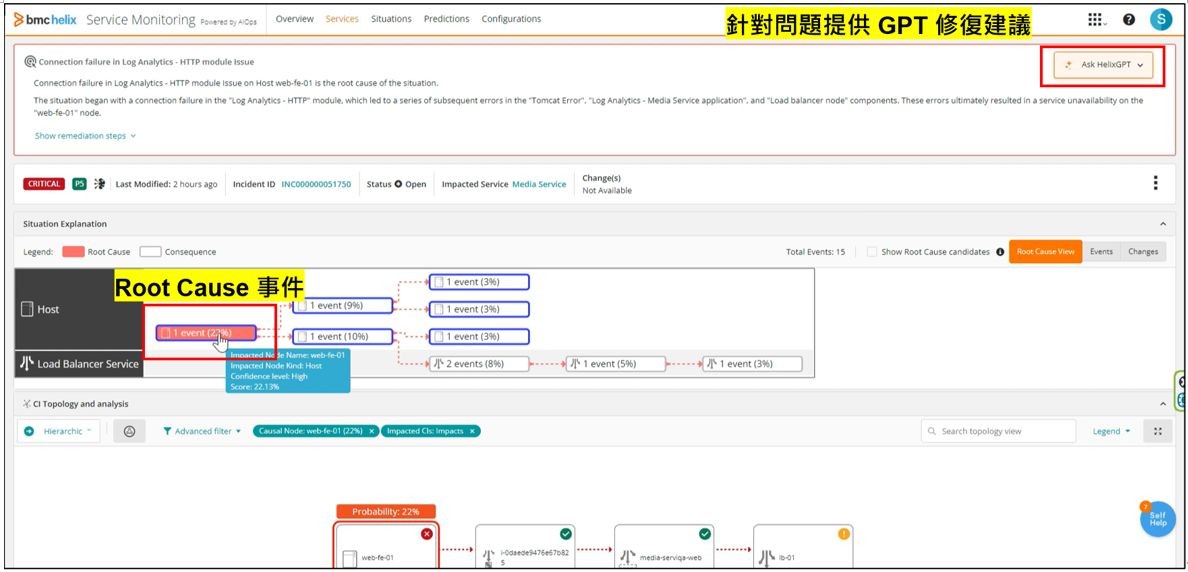
Task: Select the web-fe-01 topology node
Action: point(386,545)
